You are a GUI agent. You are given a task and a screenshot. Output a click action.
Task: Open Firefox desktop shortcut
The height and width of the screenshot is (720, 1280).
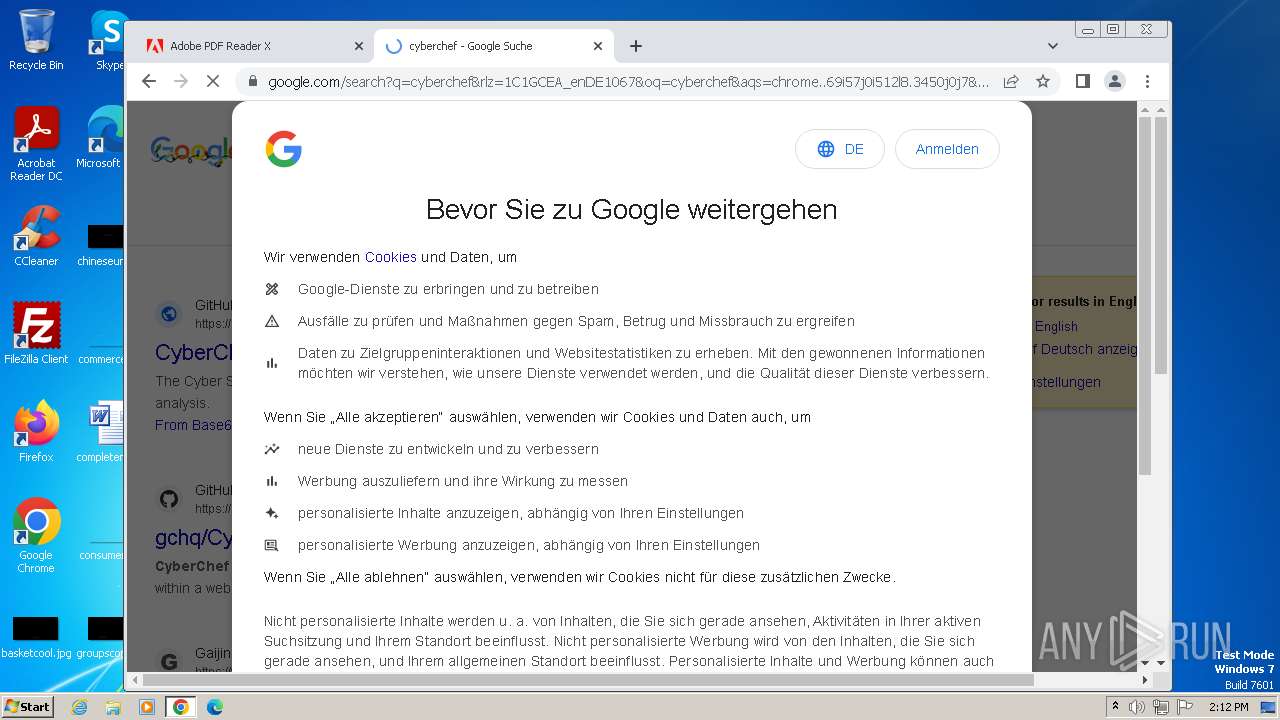point(36,431)
